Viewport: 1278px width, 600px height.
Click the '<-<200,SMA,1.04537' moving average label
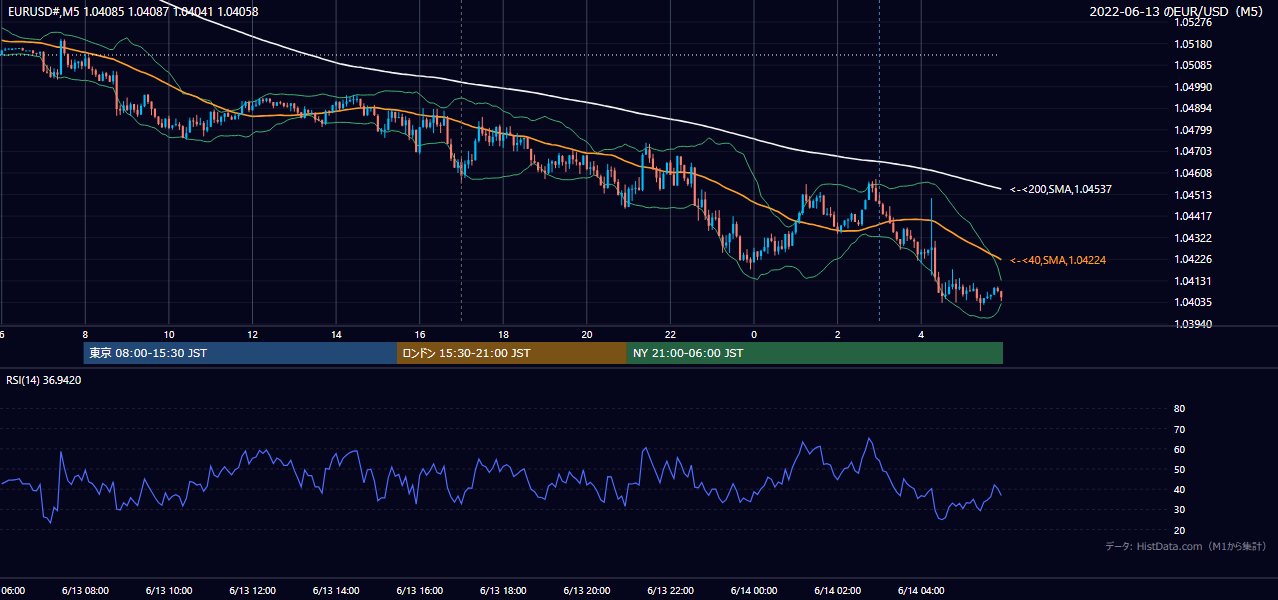click(1061, 189)
